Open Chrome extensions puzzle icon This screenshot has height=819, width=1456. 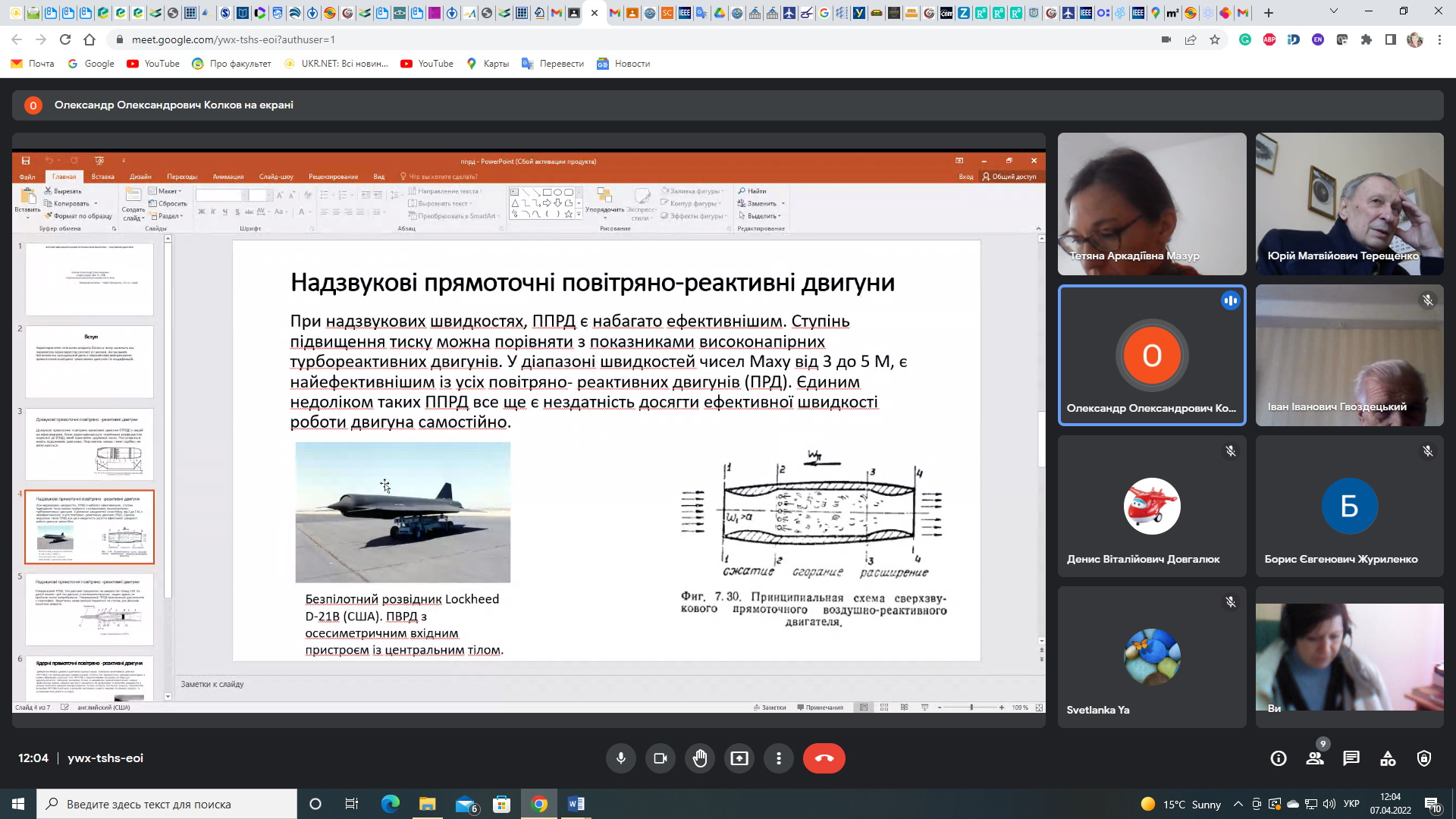(1367, 39)
